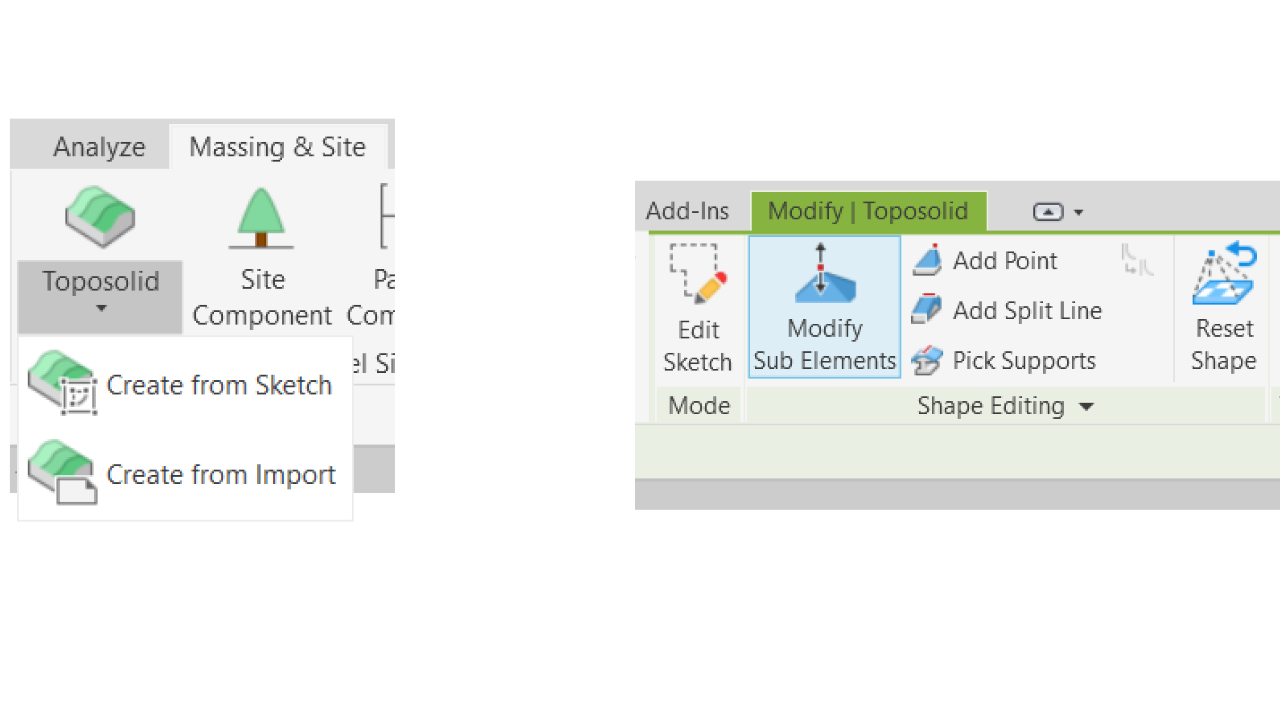Expand the Shape Editing panel arrow
Screen dimensions: 1280x720
pos(1087,406)
